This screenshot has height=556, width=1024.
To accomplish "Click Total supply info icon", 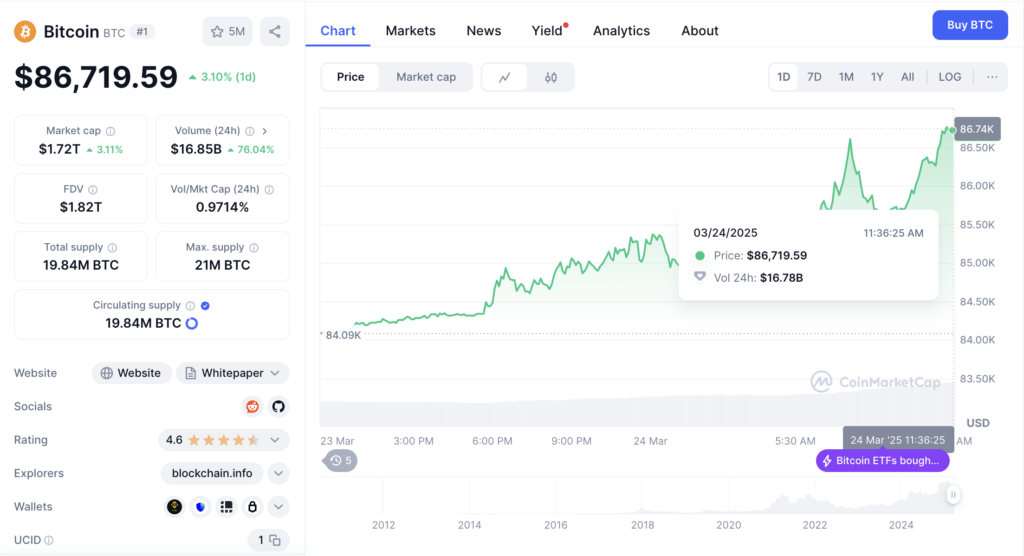I will click(112, 248).
